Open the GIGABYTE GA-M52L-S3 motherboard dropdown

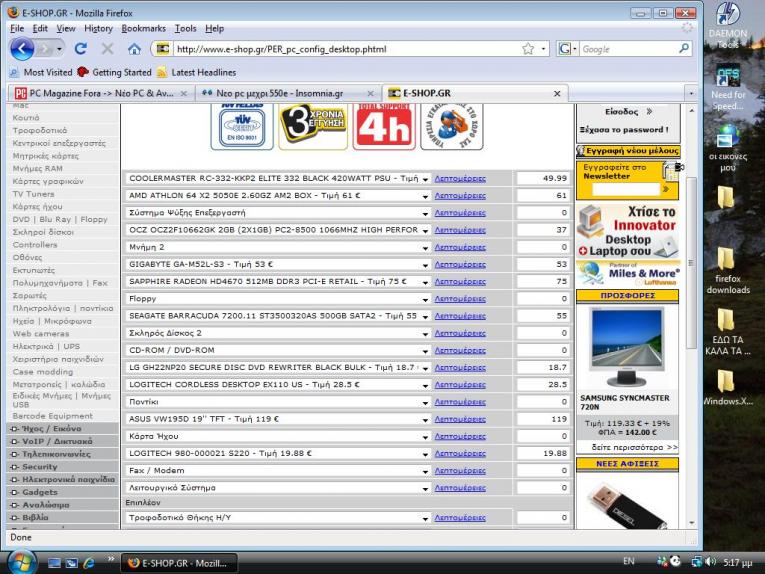point(278,264)
